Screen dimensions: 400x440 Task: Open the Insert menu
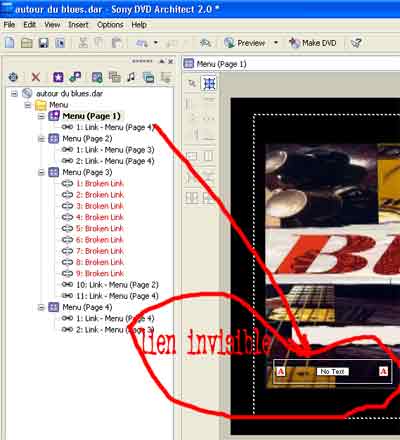(78, 25)
